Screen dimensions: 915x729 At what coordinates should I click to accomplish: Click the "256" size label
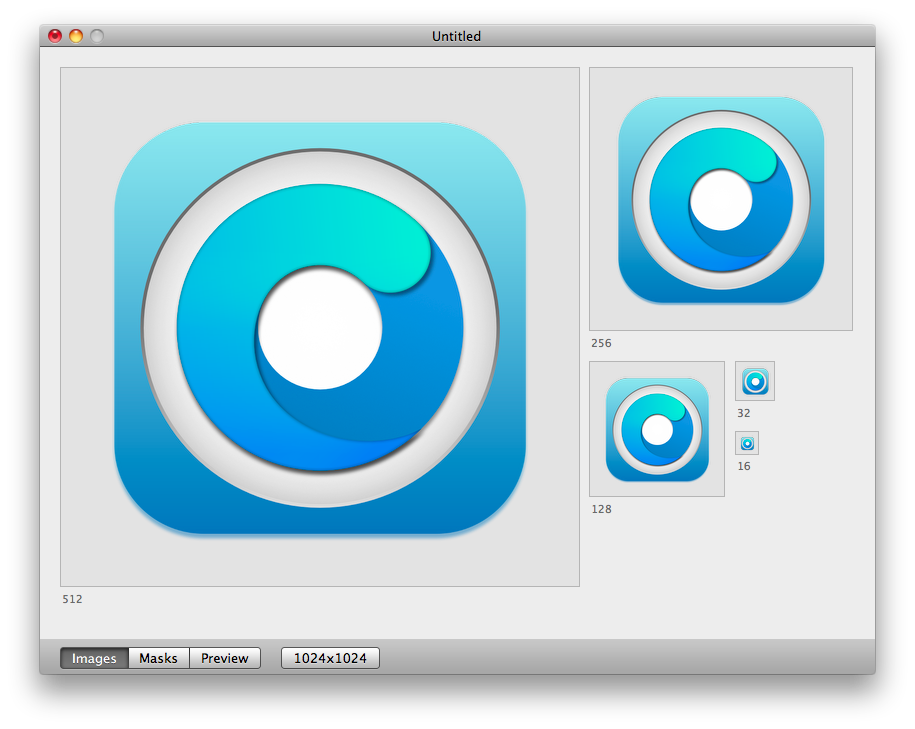(x=601, y=343)
